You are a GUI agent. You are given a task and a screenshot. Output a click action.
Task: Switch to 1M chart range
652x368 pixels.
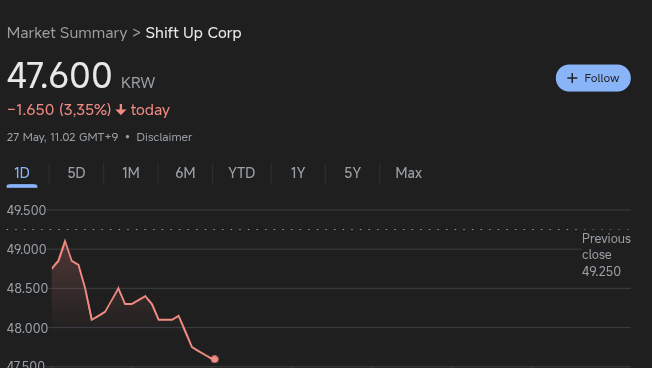click(131, 173)
